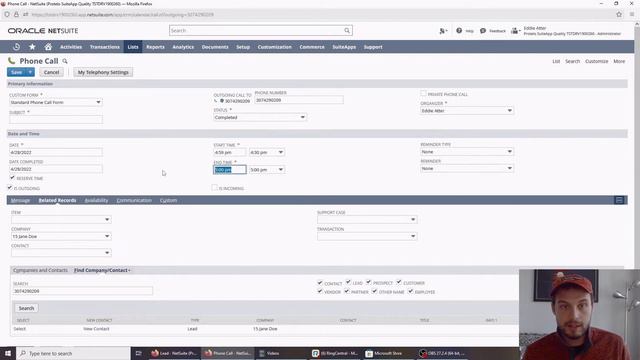Image resolution: width=640 pixels, height=360 pixels.
Task: Uncheck the Customer search filter checkbox
Action: click(x=399, y=282)
